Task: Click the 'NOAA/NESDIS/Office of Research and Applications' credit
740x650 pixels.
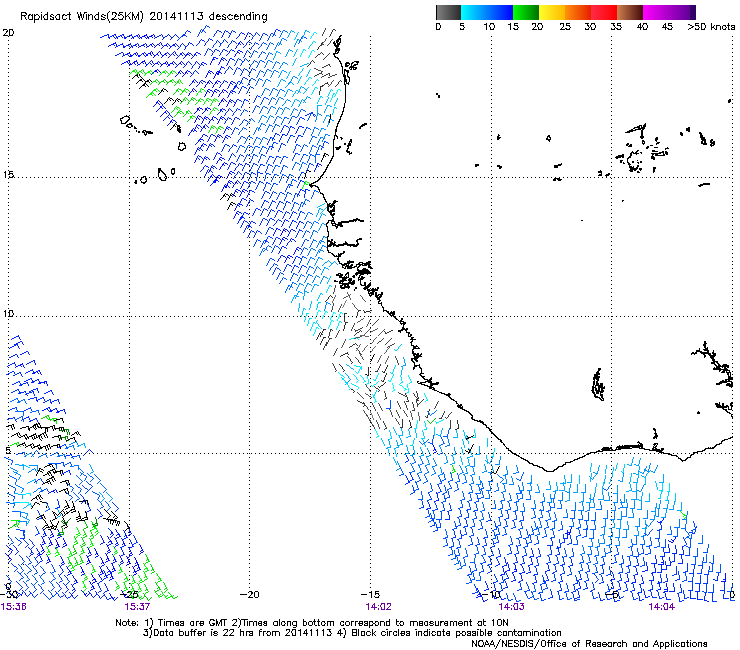Action: pos(589,643)
